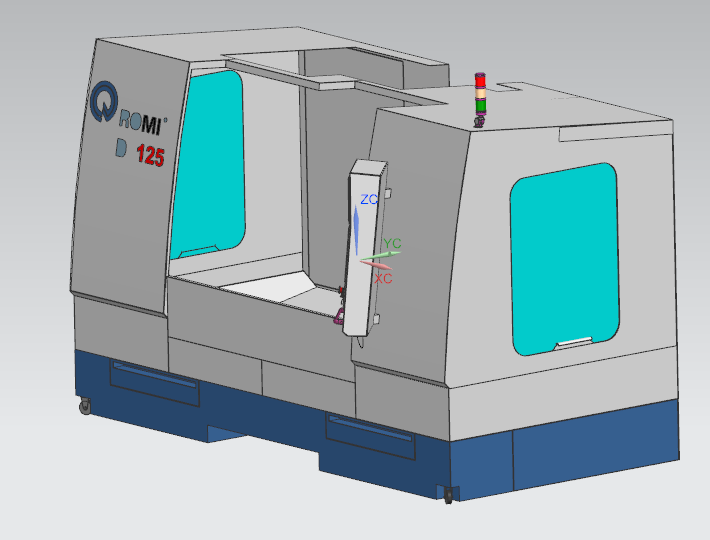This screenshot has height=540, width=710.
Task: Click the green YC axis arrow
Action: (x=380, y=256)
